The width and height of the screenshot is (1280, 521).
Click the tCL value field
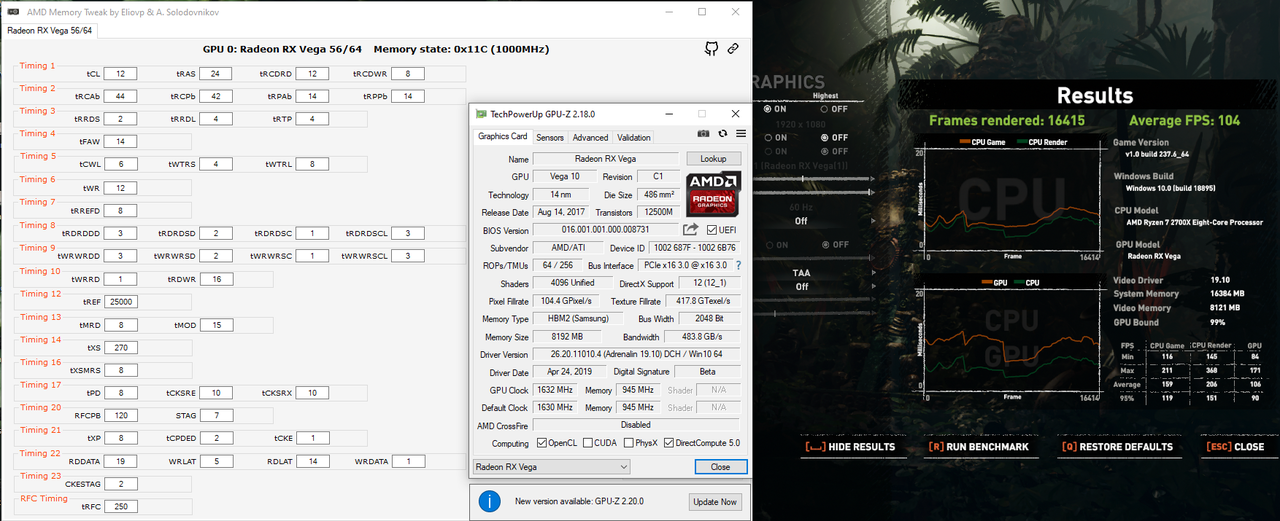[x=120, y=74]
